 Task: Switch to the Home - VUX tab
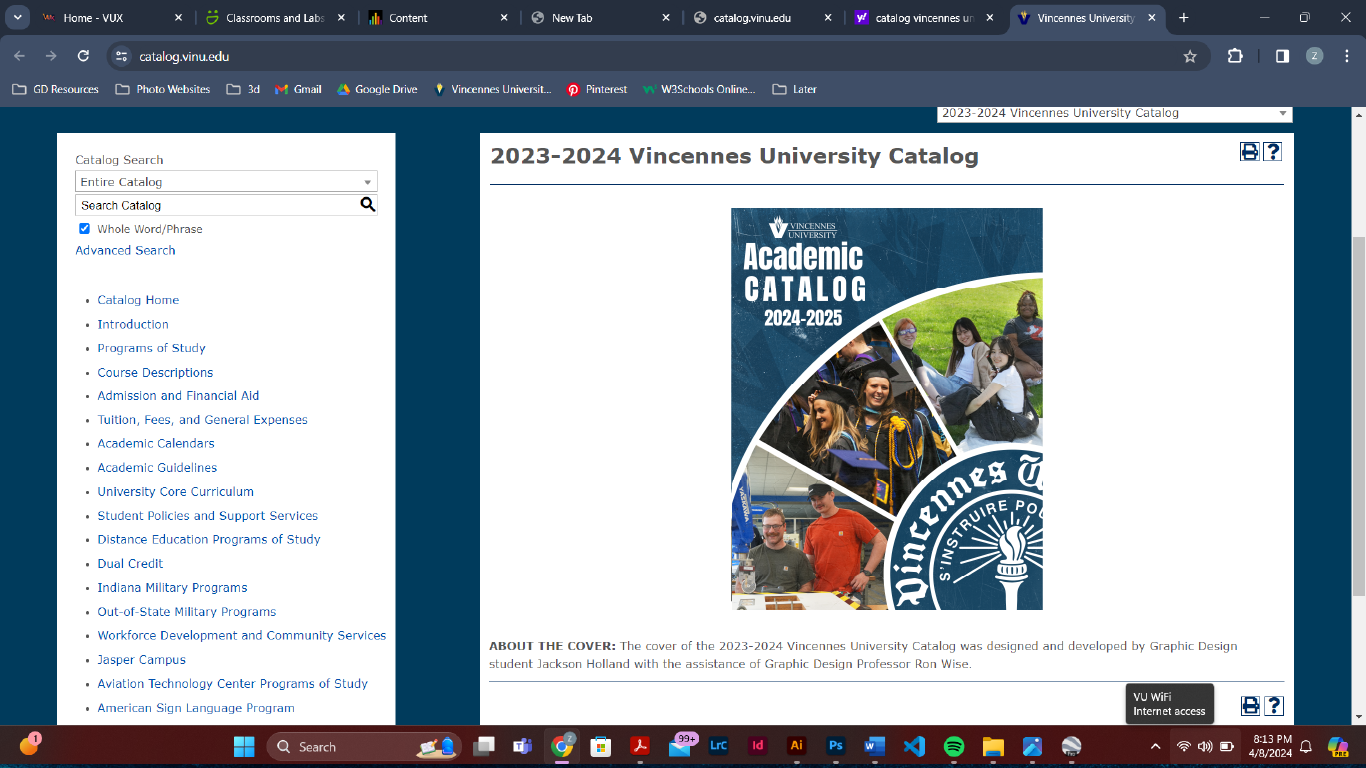[114, 18]
